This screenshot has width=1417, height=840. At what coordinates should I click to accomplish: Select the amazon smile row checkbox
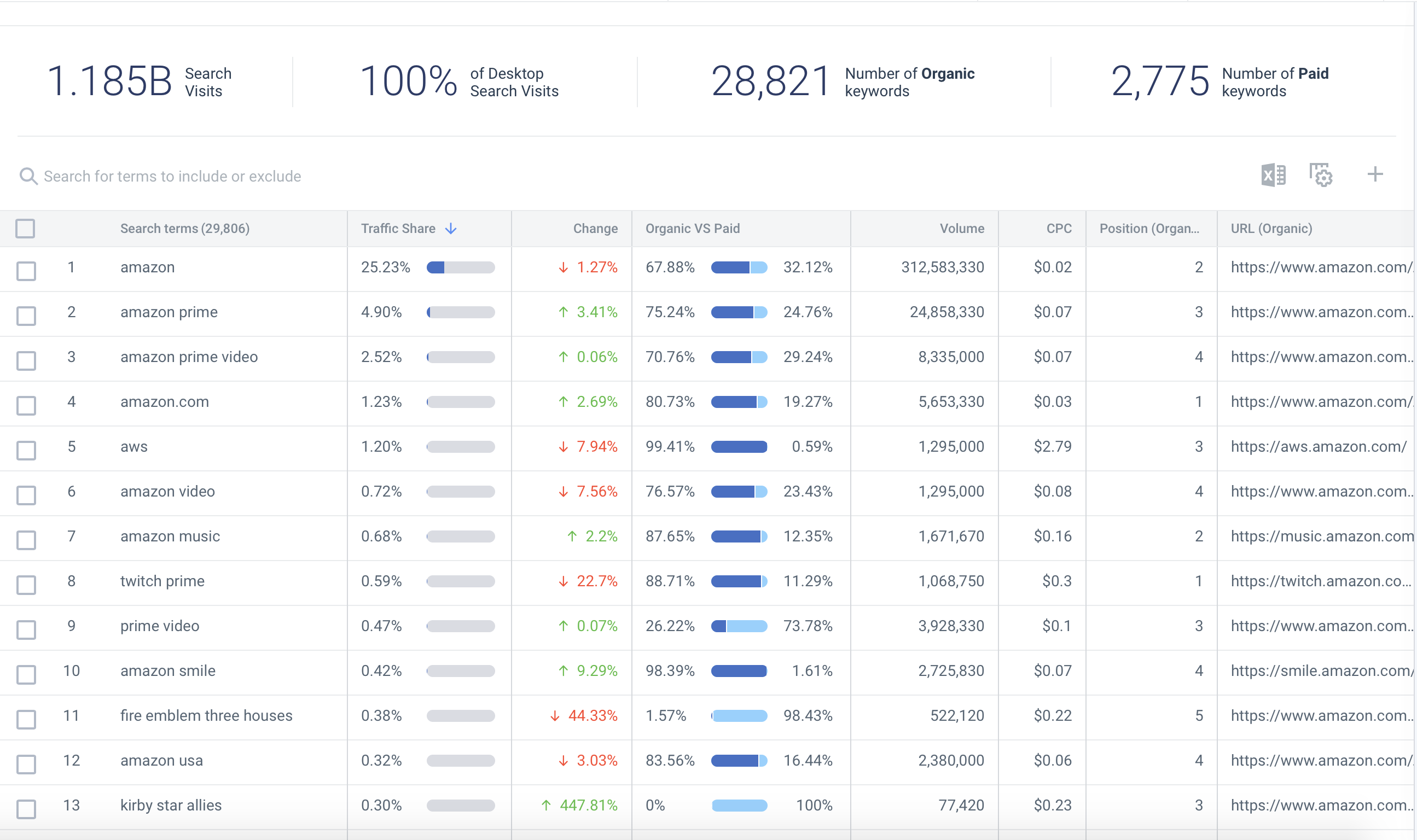[26, 674]
